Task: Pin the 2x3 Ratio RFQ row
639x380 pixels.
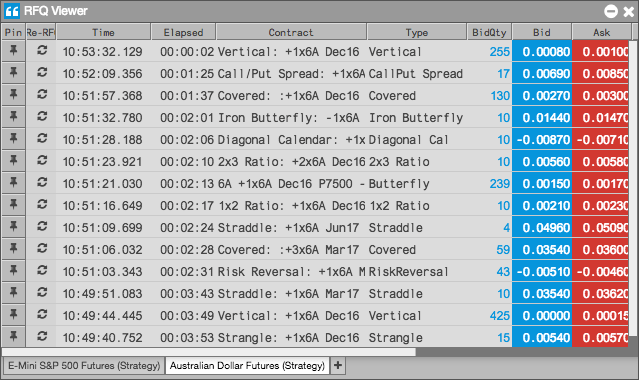Action: click(13, 161)
